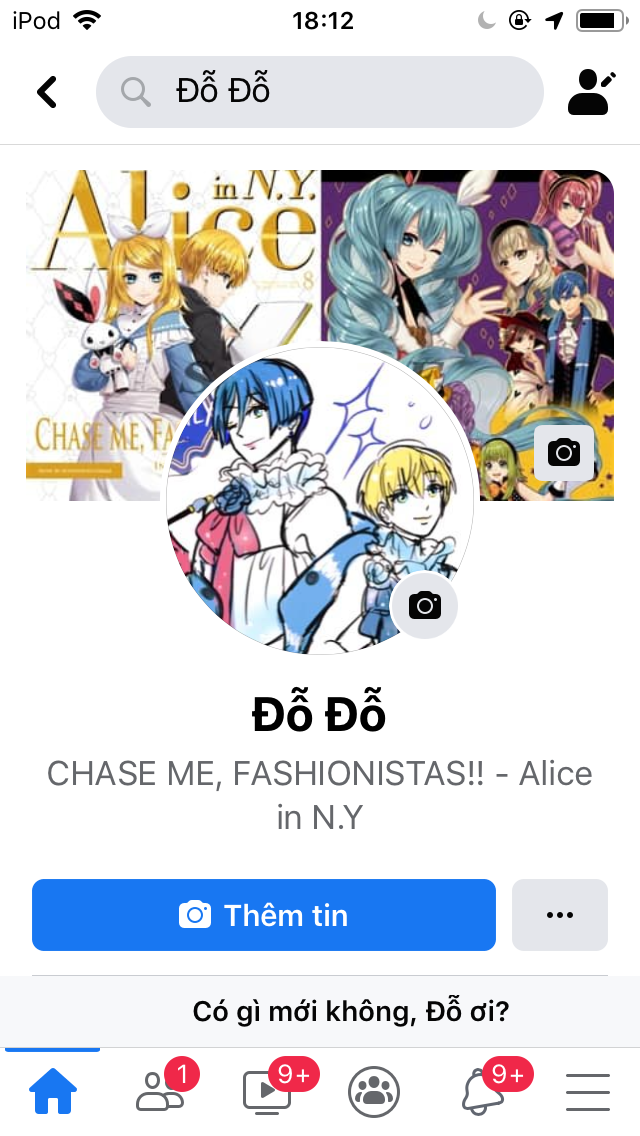640x1136 pixels.
Task: Tap the cover photo camera icon
Action: (563, 453)
